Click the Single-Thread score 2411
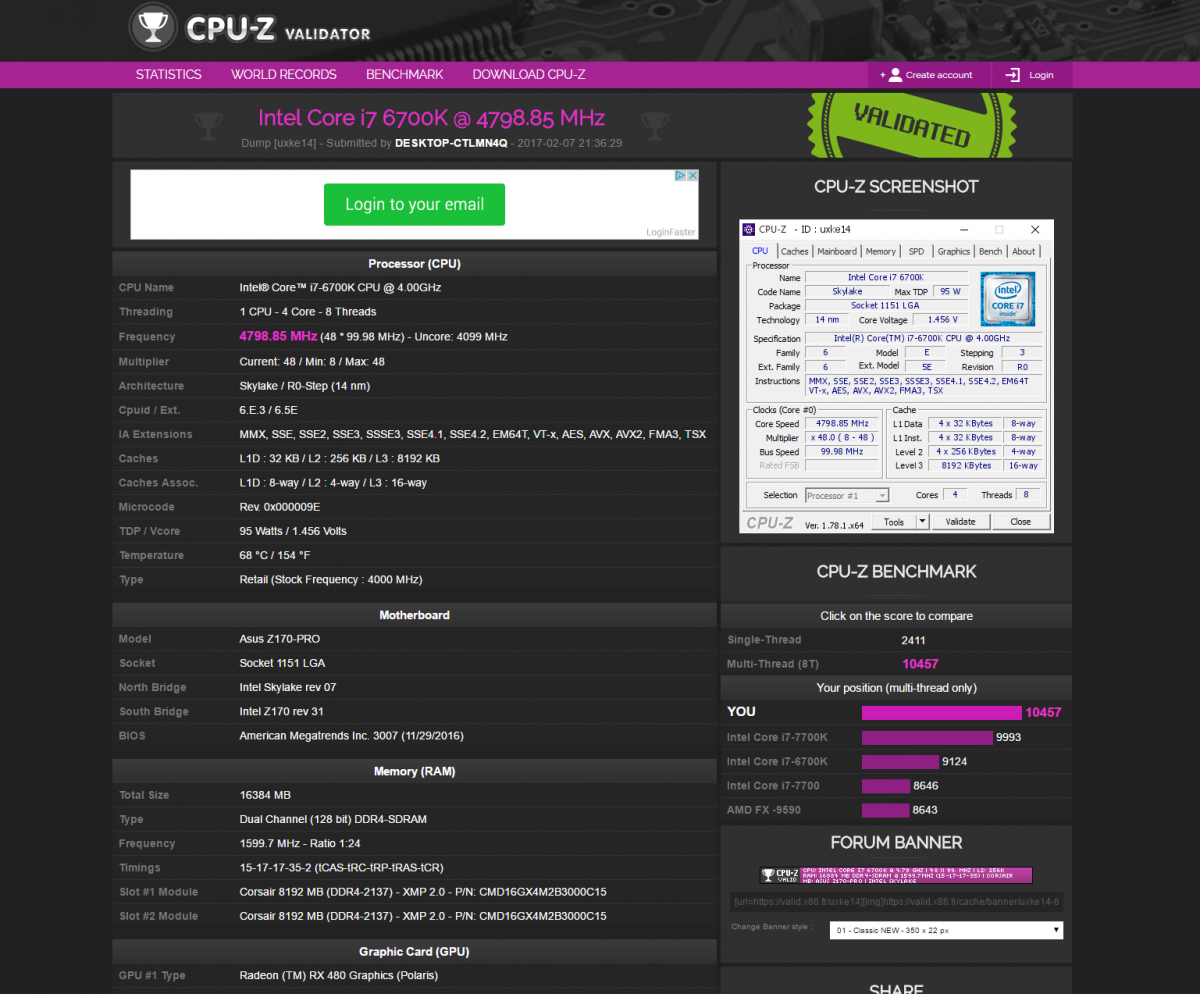 913,640
